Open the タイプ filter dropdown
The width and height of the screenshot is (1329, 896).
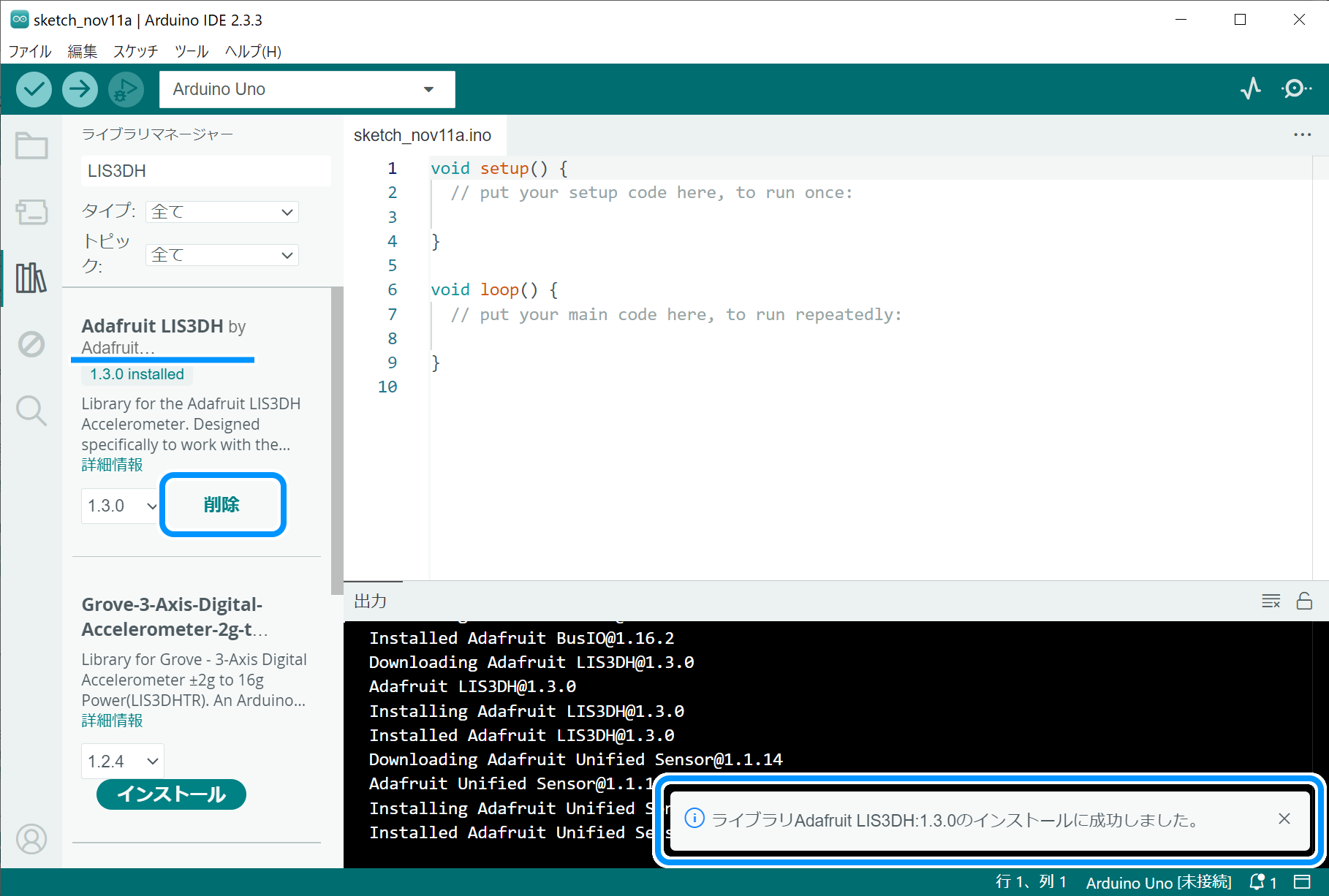click(222, 212)
